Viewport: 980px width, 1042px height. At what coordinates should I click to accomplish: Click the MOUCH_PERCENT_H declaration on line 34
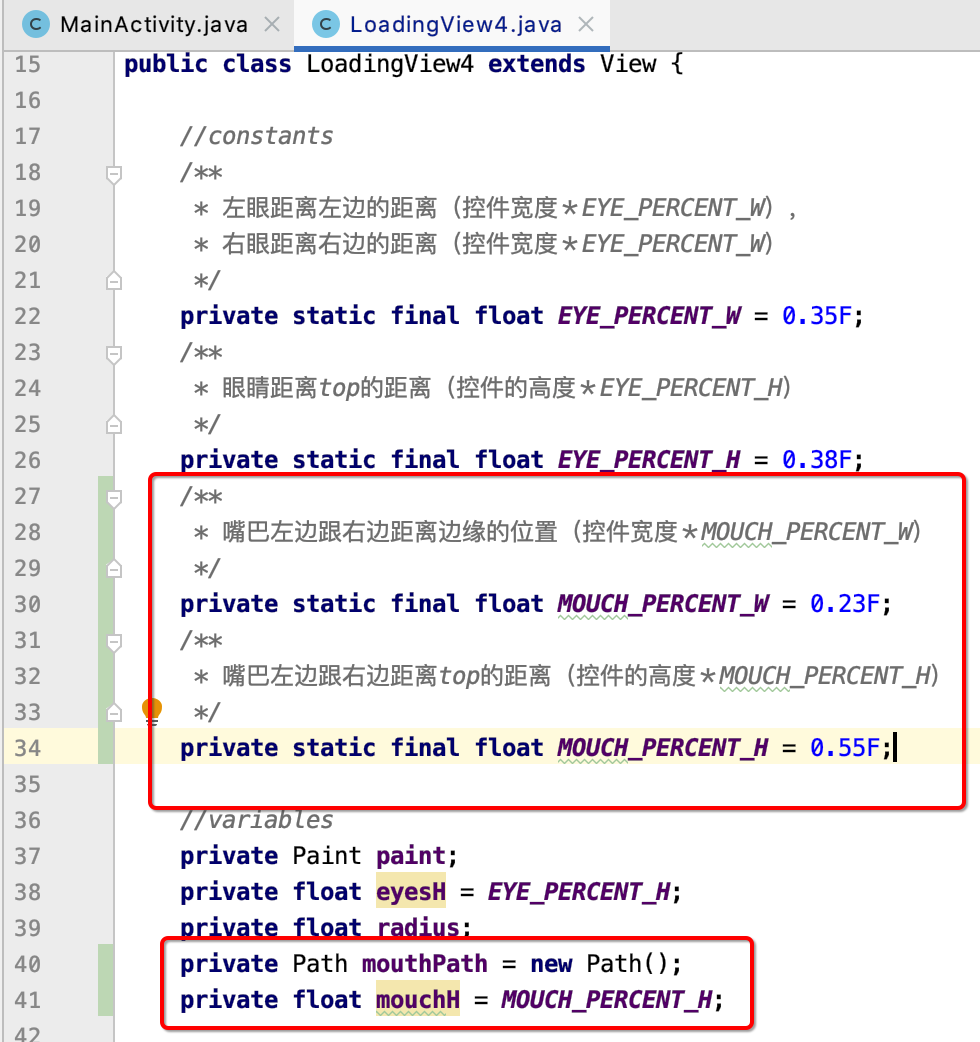click(663, 748)
